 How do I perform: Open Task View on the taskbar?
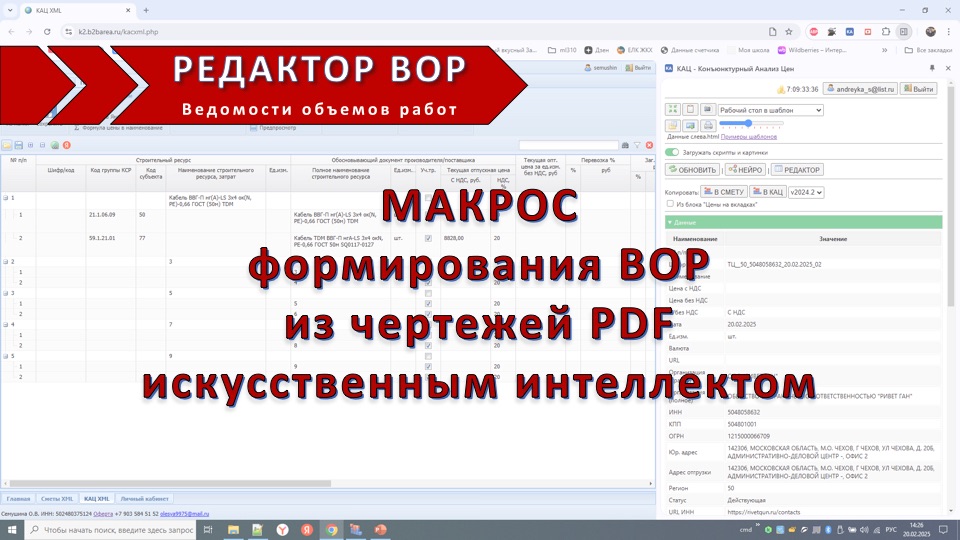click(208, 530)
